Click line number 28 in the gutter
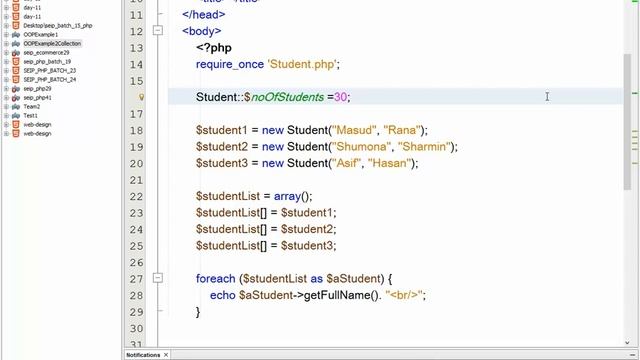The image size is (640, 360). click(136, 296)
